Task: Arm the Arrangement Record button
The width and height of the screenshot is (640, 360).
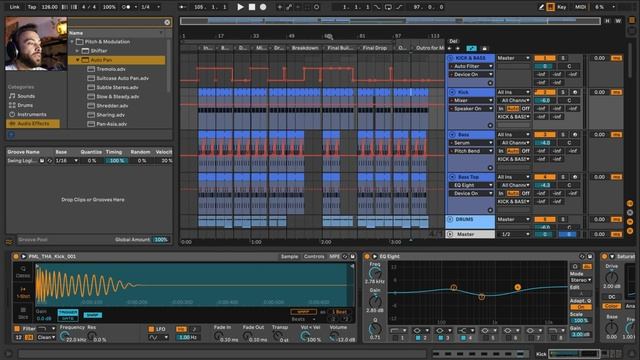Action: pos(263,7)
